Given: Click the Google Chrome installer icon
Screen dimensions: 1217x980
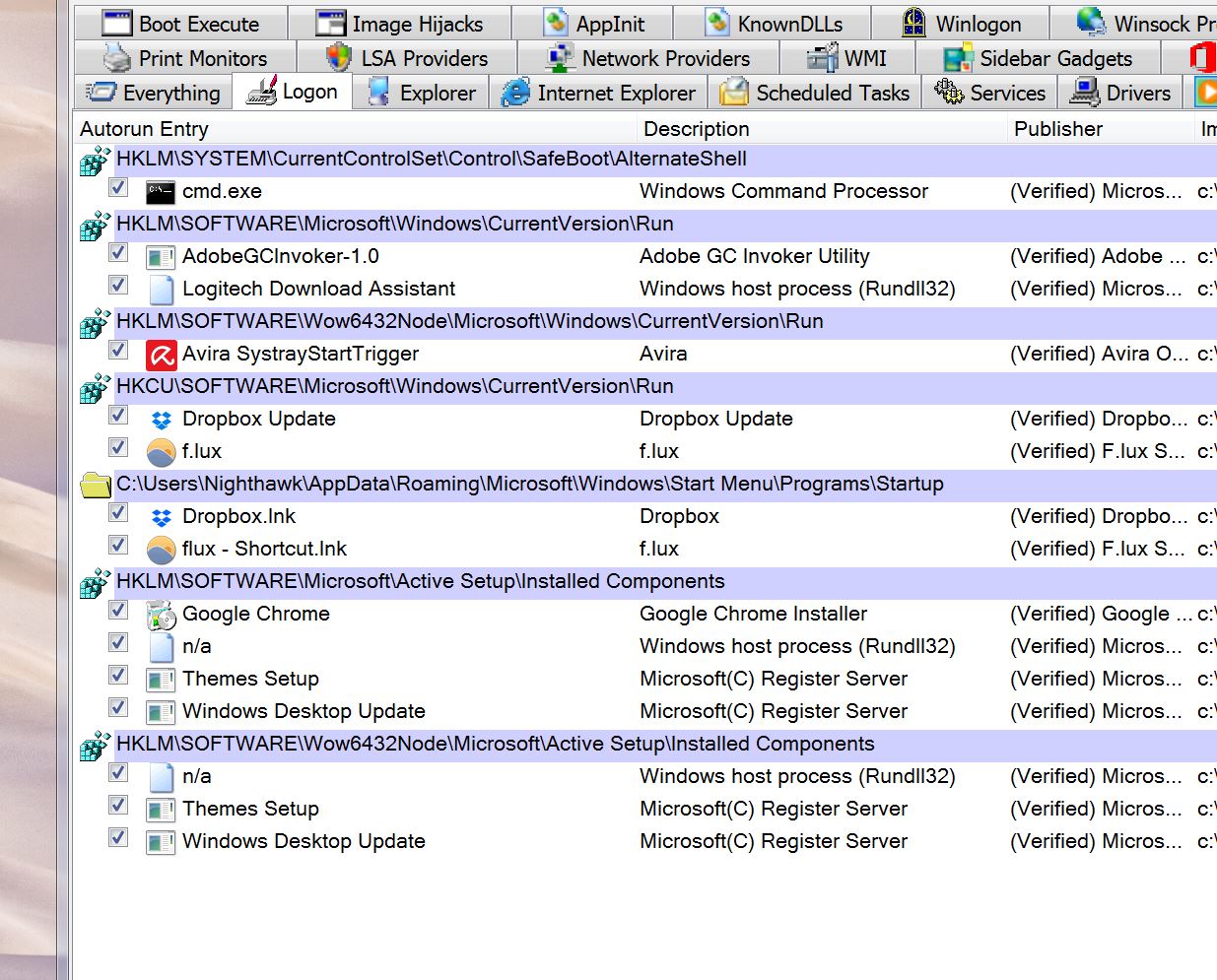Looking at the screenshot, I should point(161,616).
